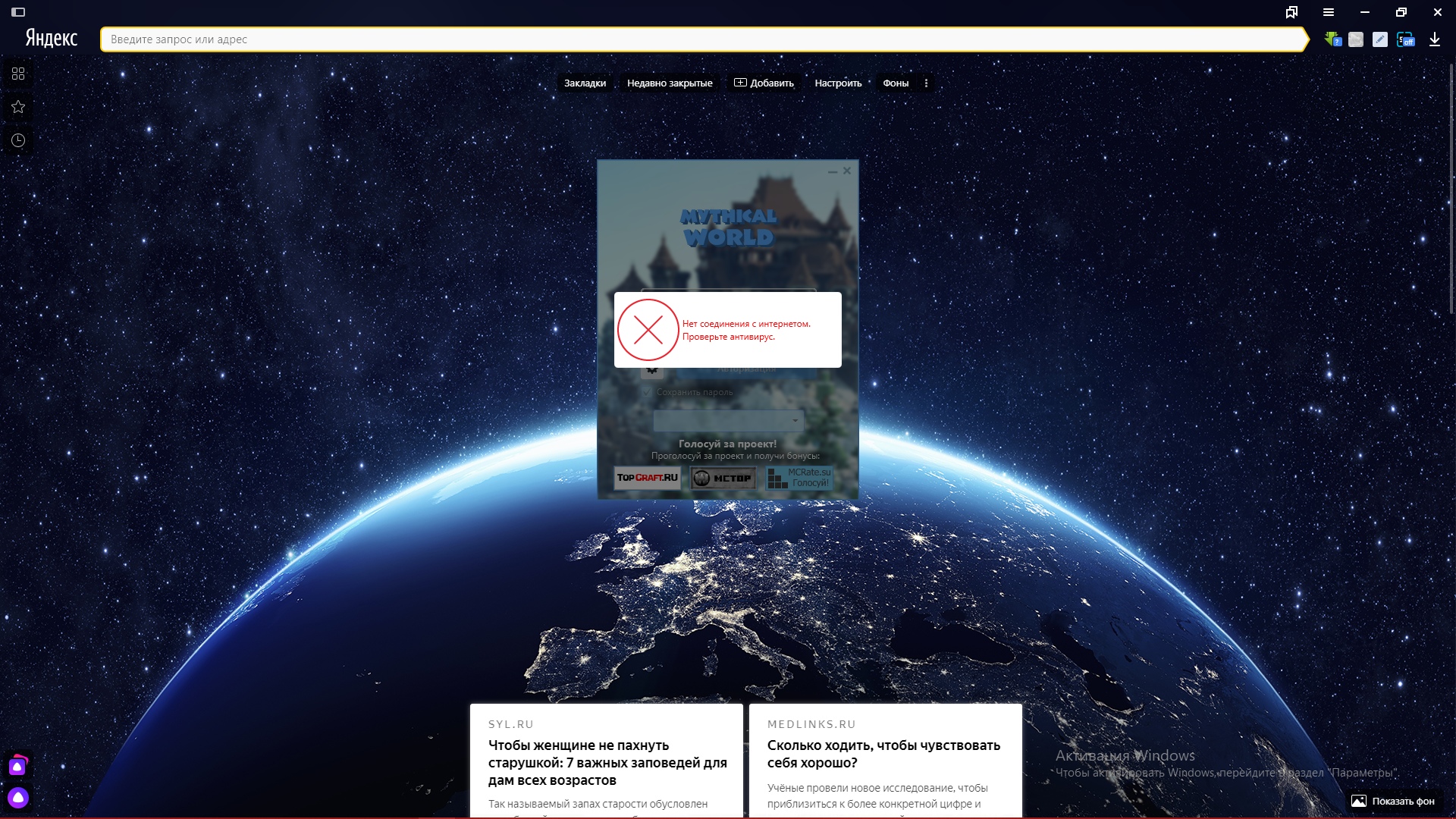Click the Показать фон button
The height and width of the screenshot is (819, 1456).
coord(1394,801)
